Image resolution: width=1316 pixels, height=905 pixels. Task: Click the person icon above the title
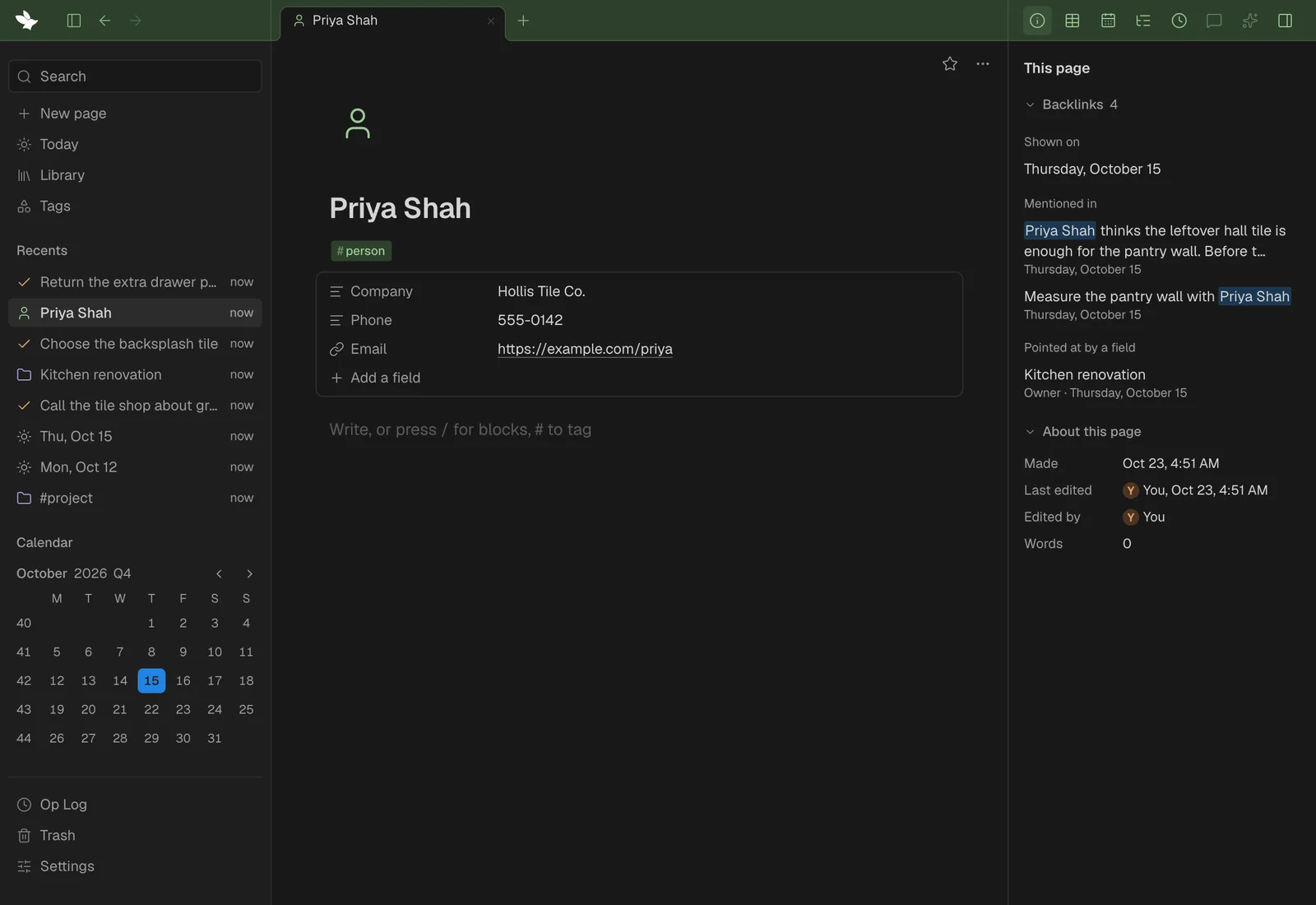pos(358,123)
